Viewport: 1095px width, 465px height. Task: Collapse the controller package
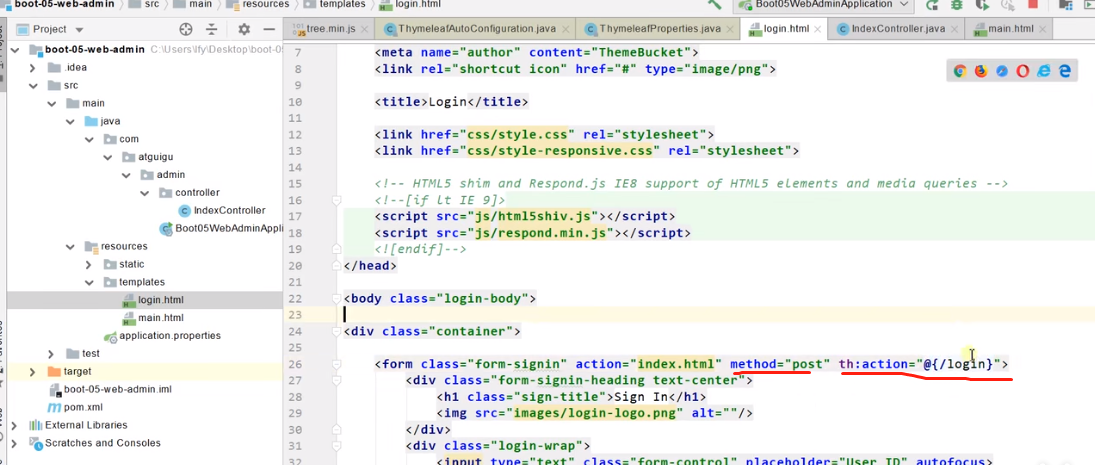click(x=144, y=193)
